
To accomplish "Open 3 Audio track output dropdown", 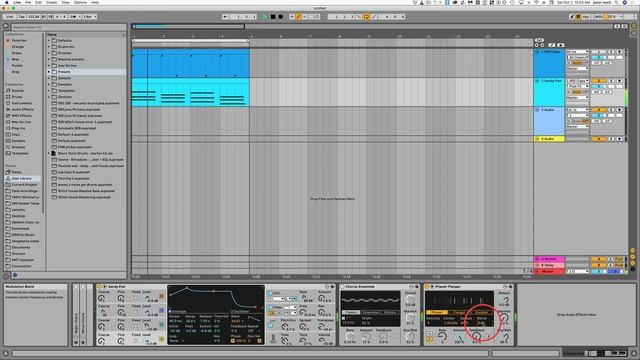I will 577,127.
